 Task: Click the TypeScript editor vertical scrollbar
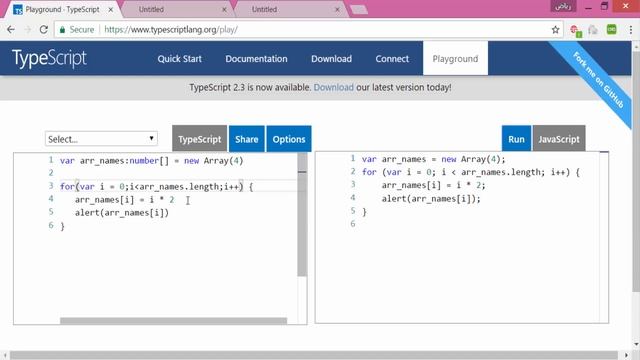(302, 216)
